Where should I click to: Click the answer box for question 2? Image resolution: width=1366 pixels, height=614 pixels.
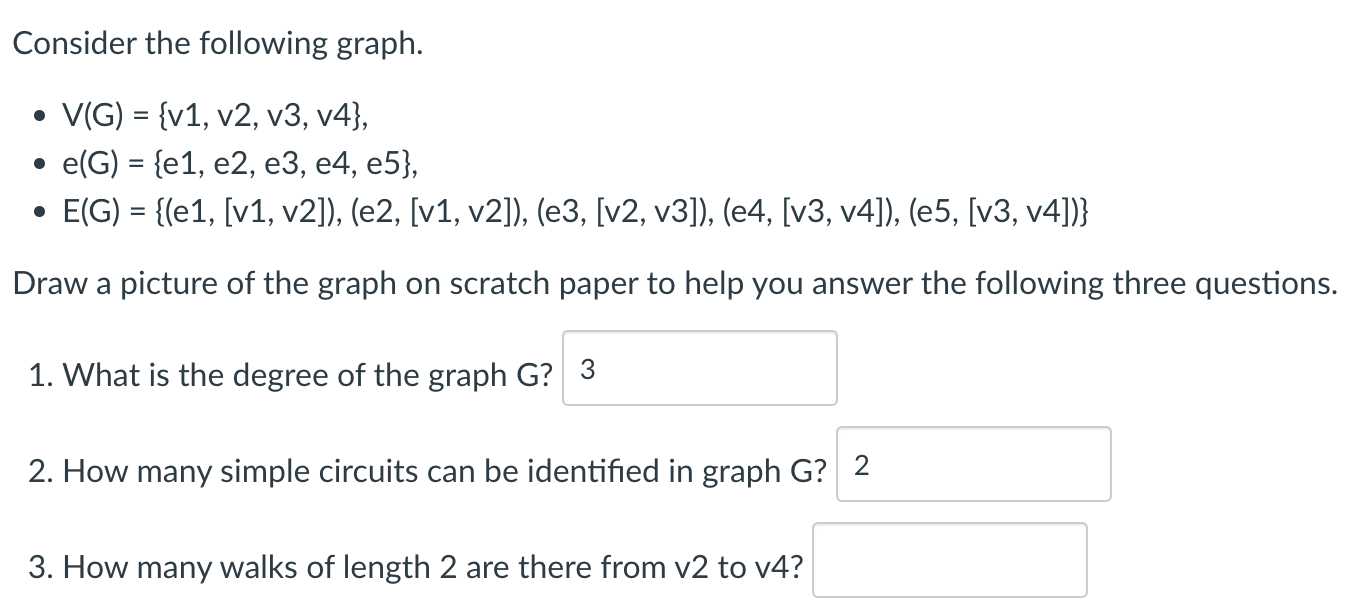tap(971, 463)
